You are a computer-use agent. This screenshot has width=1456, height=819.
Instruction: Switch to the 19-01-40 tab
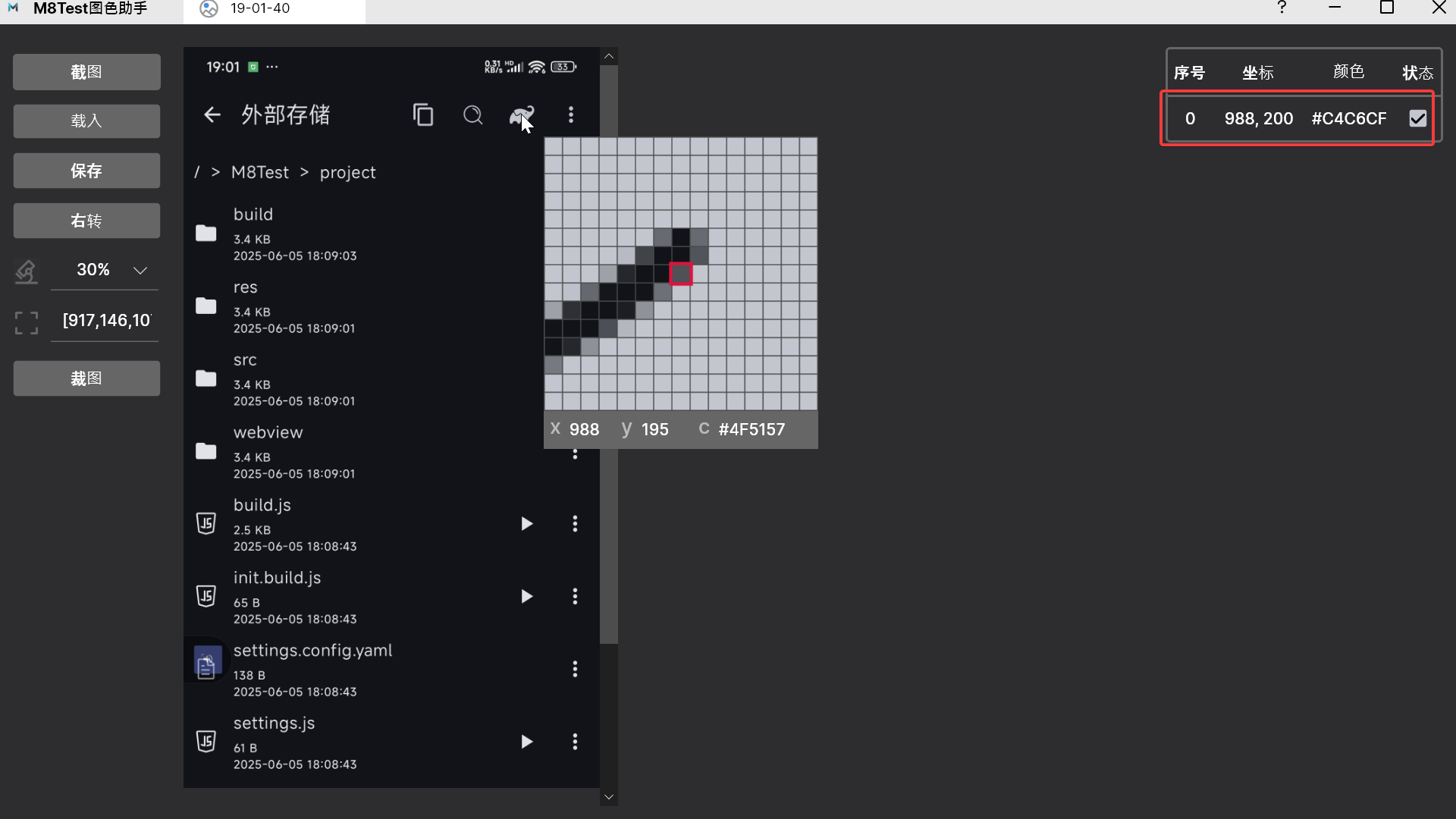pyautogui.click(x=259, y=9)
